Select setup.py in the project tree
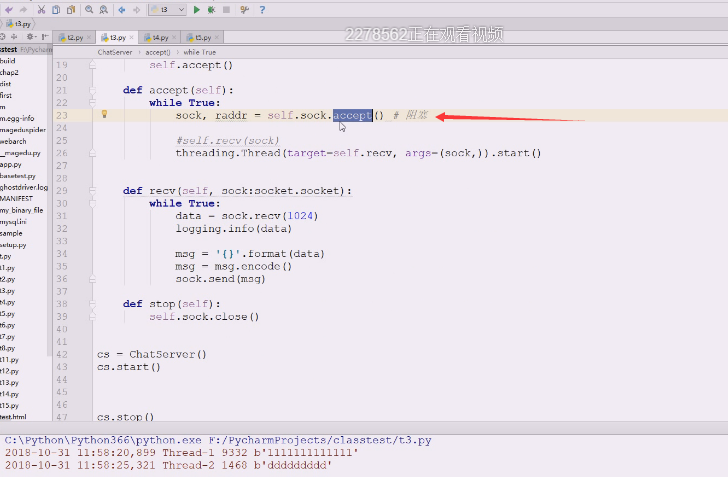 13,245
